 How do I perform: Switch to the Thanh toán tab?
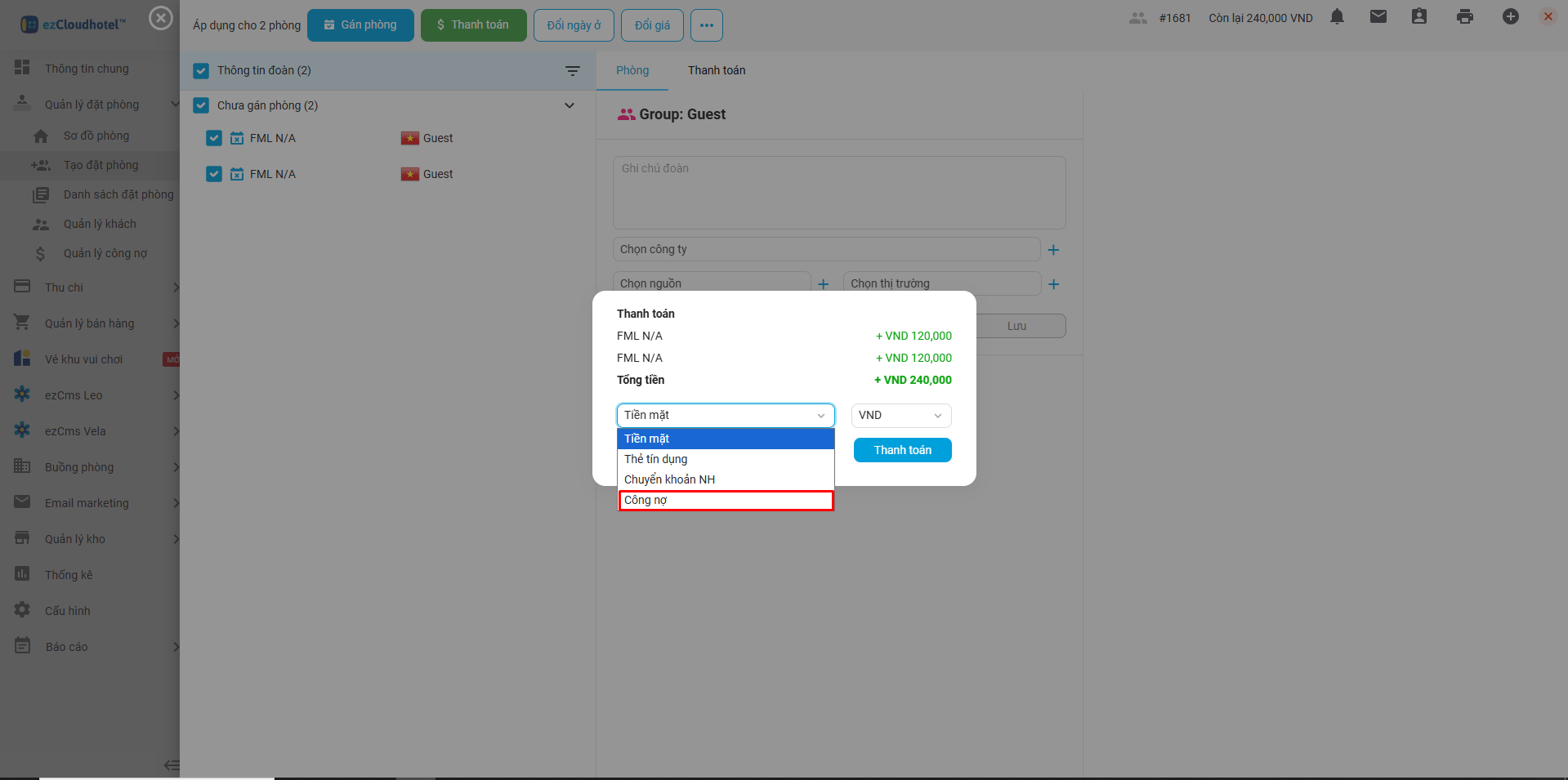[716, 71]
